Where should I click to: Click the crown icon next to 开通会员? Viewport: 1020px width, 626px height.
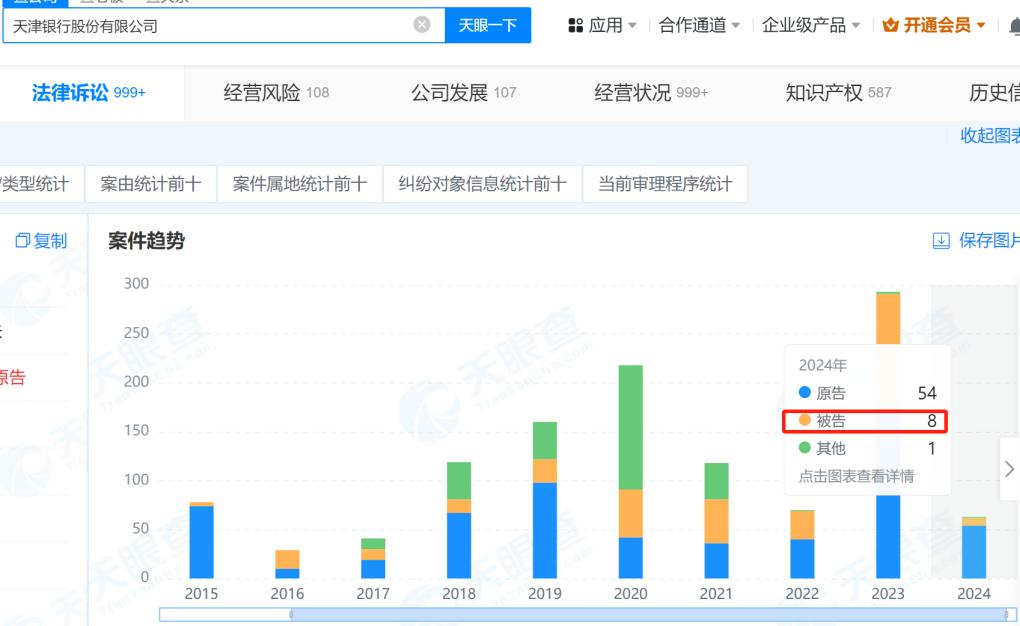(890, 25)
